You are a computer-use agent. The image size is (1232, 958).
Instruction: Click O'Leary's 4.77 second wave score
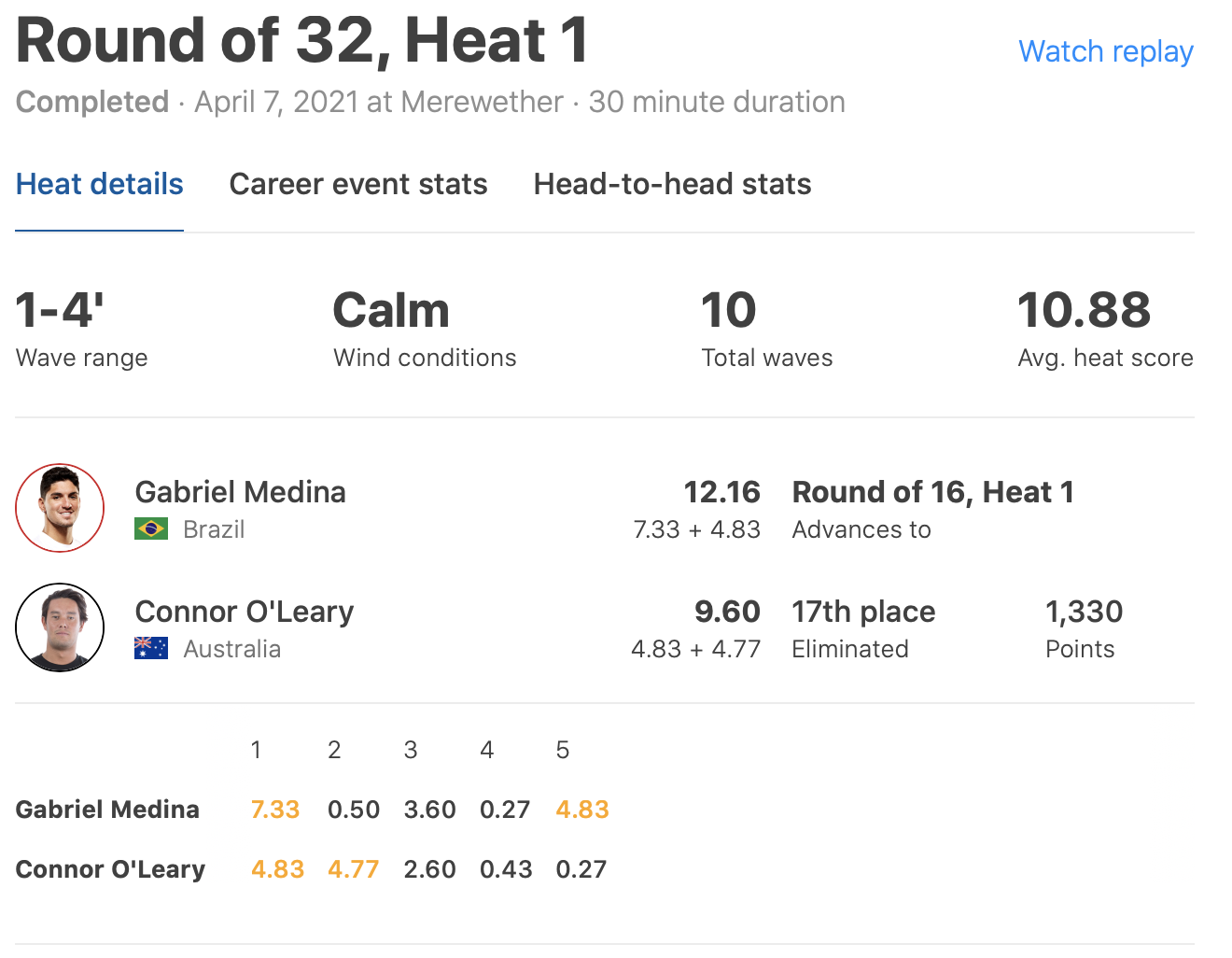point(354,869)
